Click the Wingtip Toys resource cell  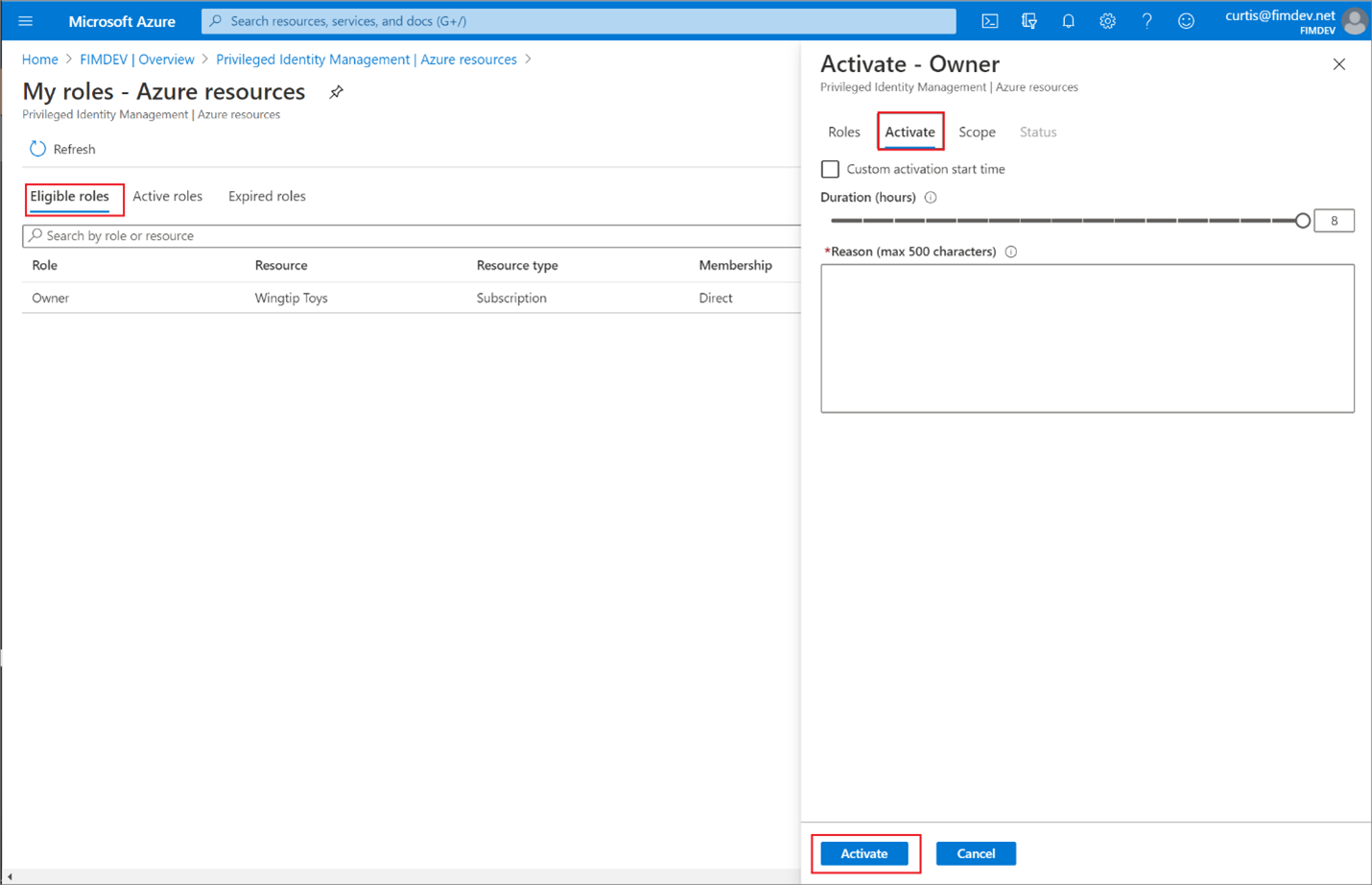pos(292,299)
